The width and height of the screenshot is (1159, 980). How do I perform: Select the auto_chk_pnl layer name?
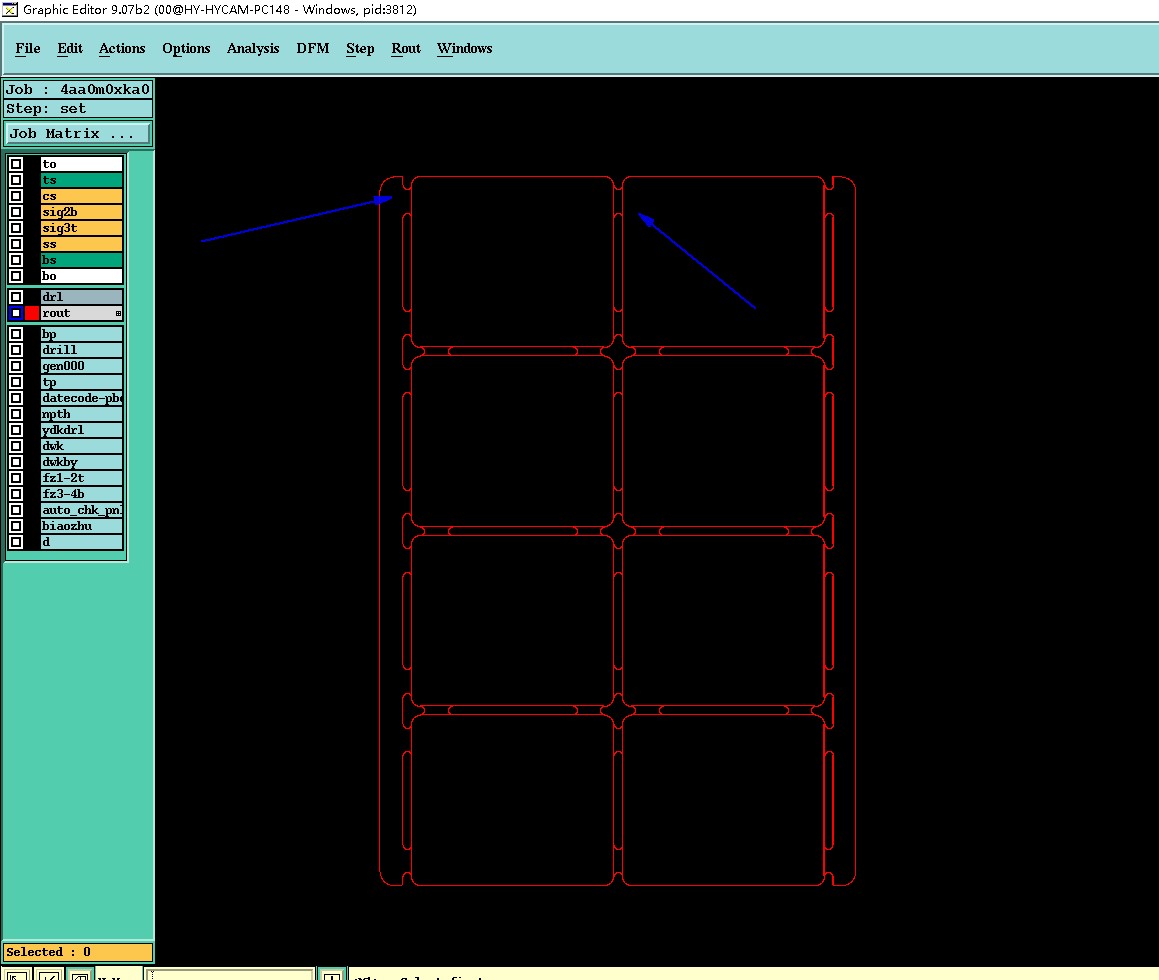click(x=81, y=510)
